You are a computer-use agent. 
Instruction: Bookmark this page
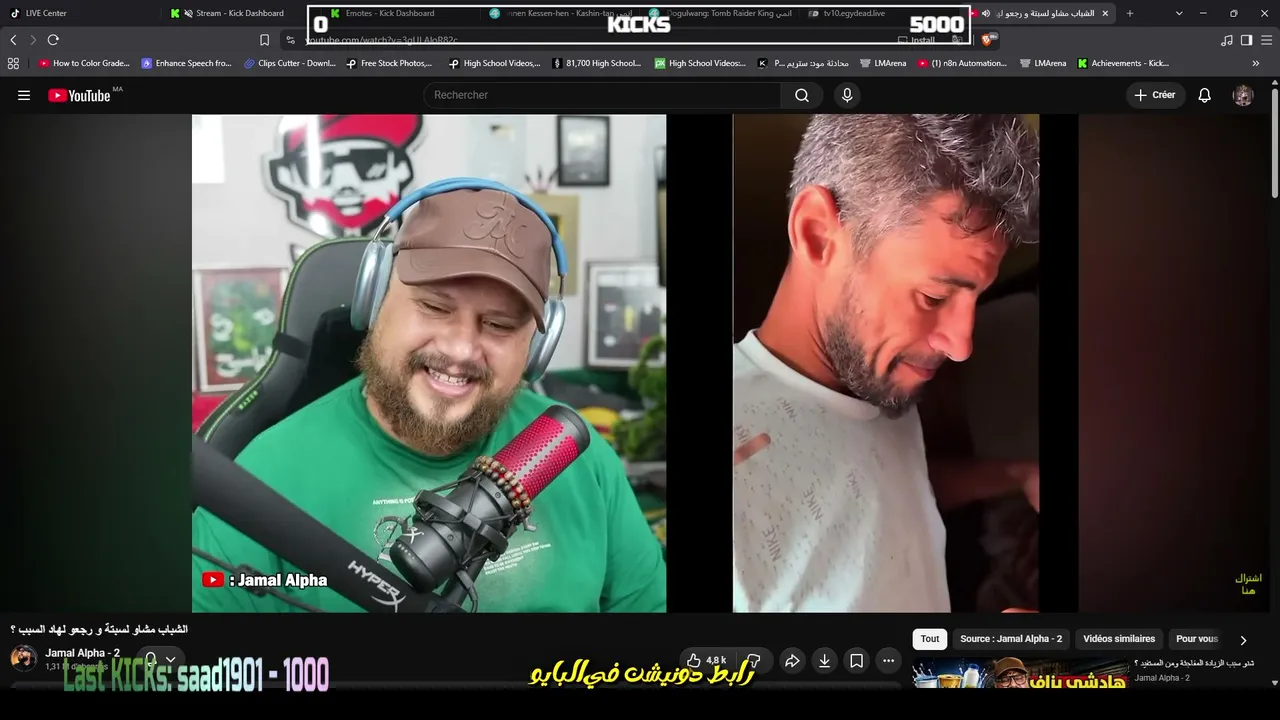point(264,40)
